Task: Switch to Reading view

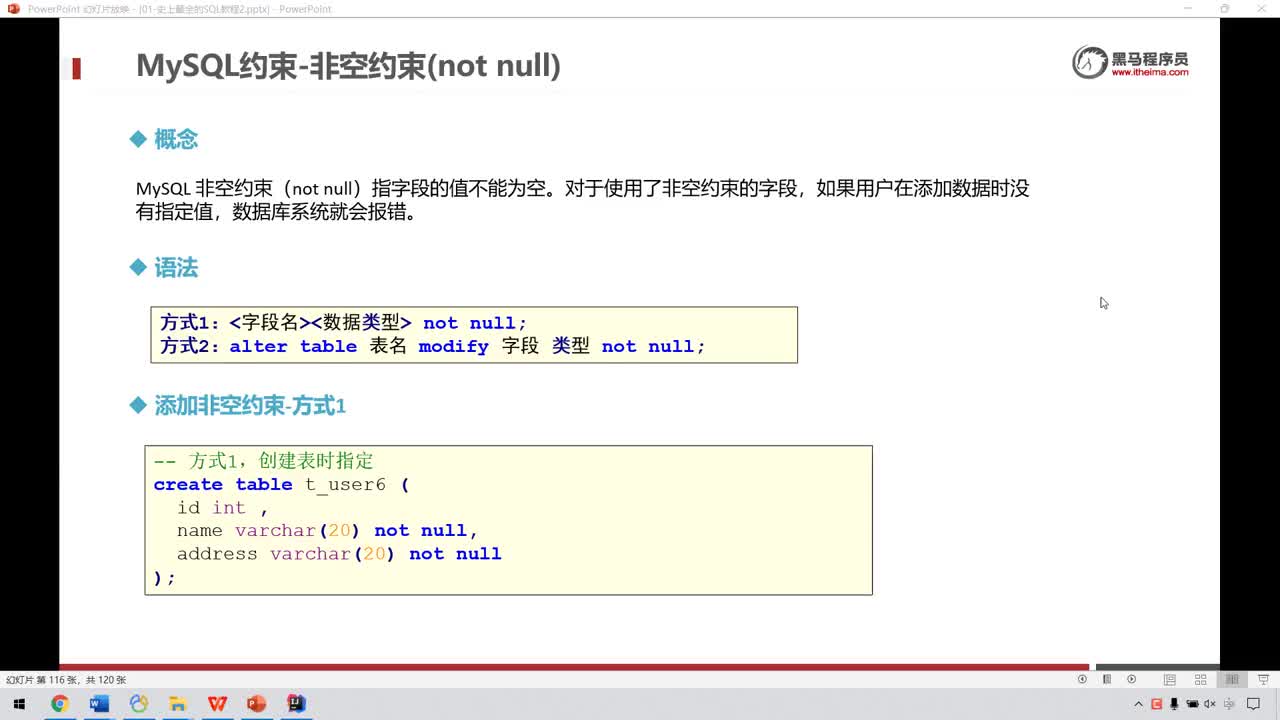Action: tap(1232, 679)
